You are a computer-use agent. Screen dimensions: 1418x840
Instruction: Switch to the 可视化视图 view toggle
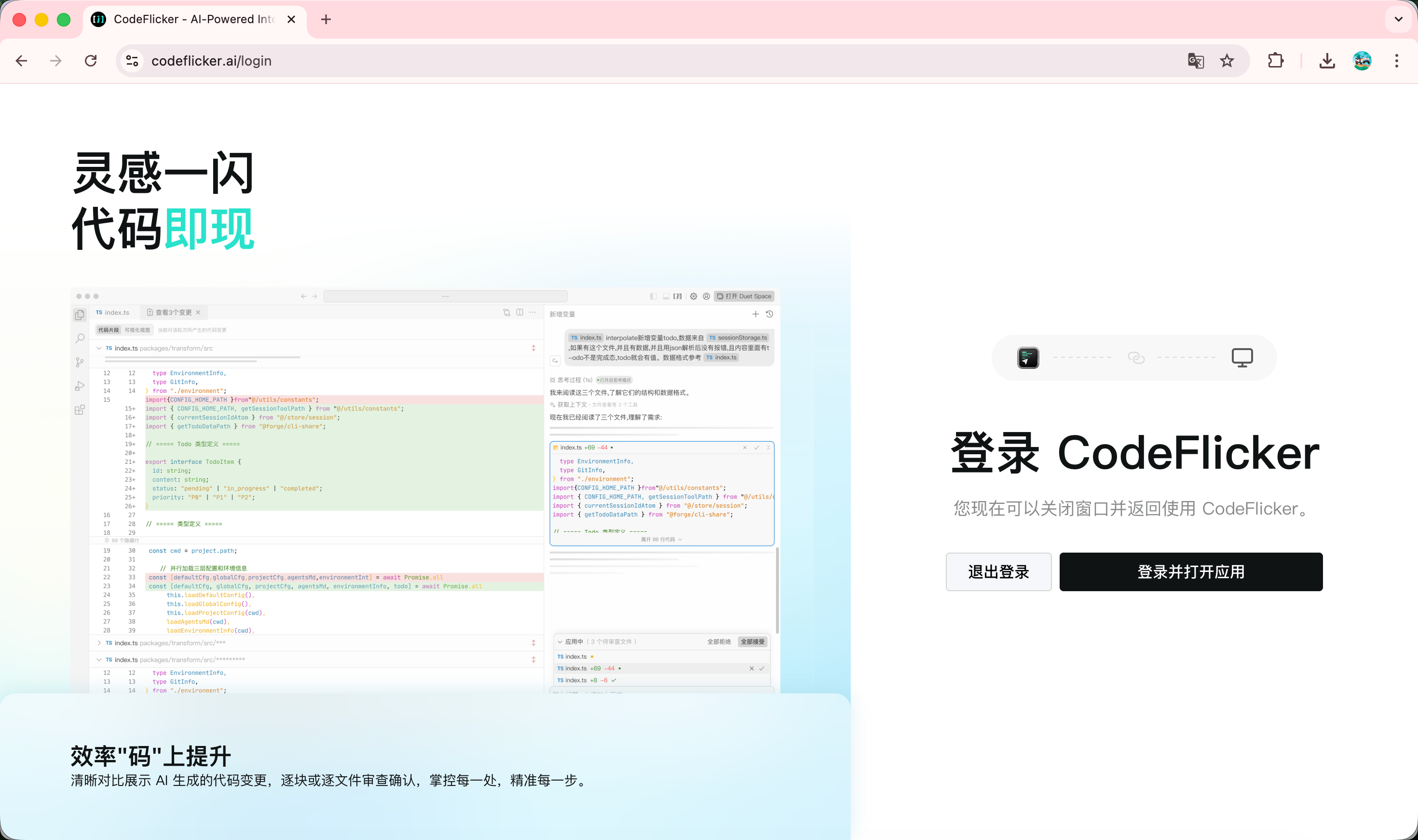pyautogui.click(x=137, y=330)
